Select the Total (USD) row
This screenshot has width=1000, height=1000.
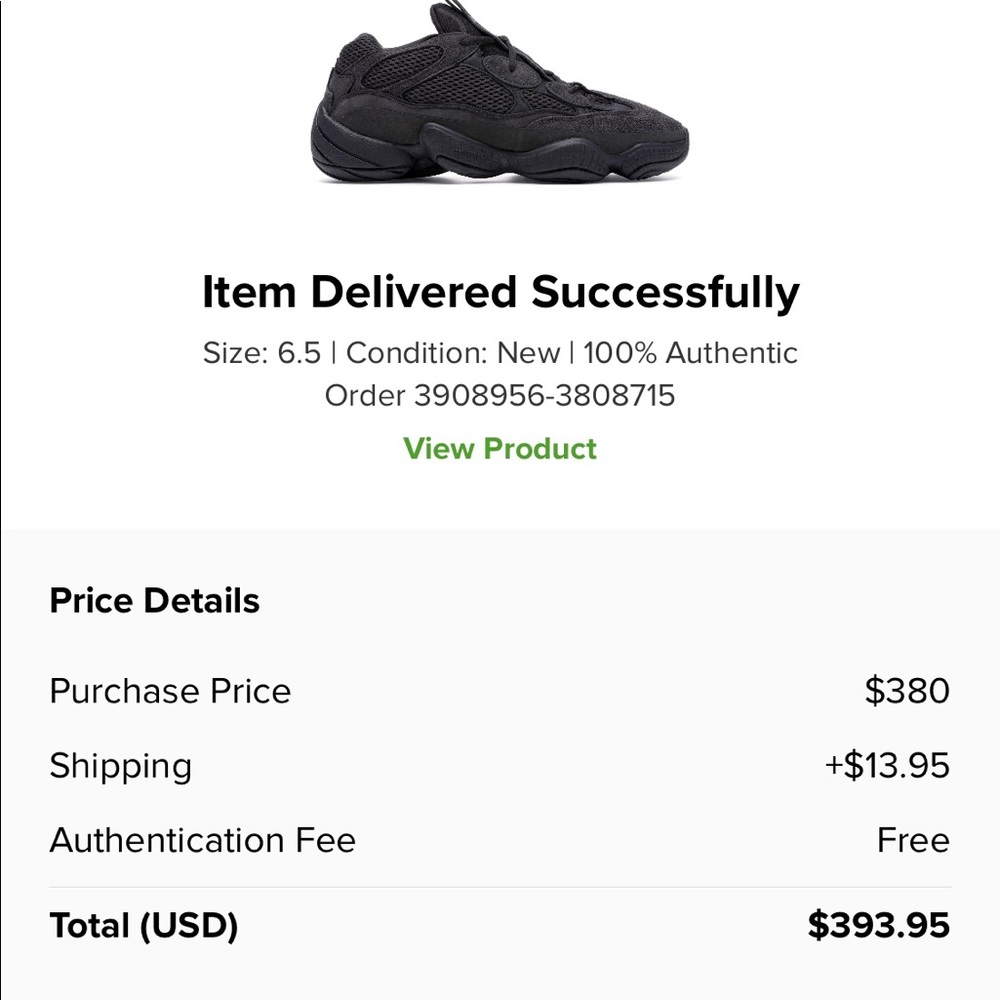pos(143,925)
